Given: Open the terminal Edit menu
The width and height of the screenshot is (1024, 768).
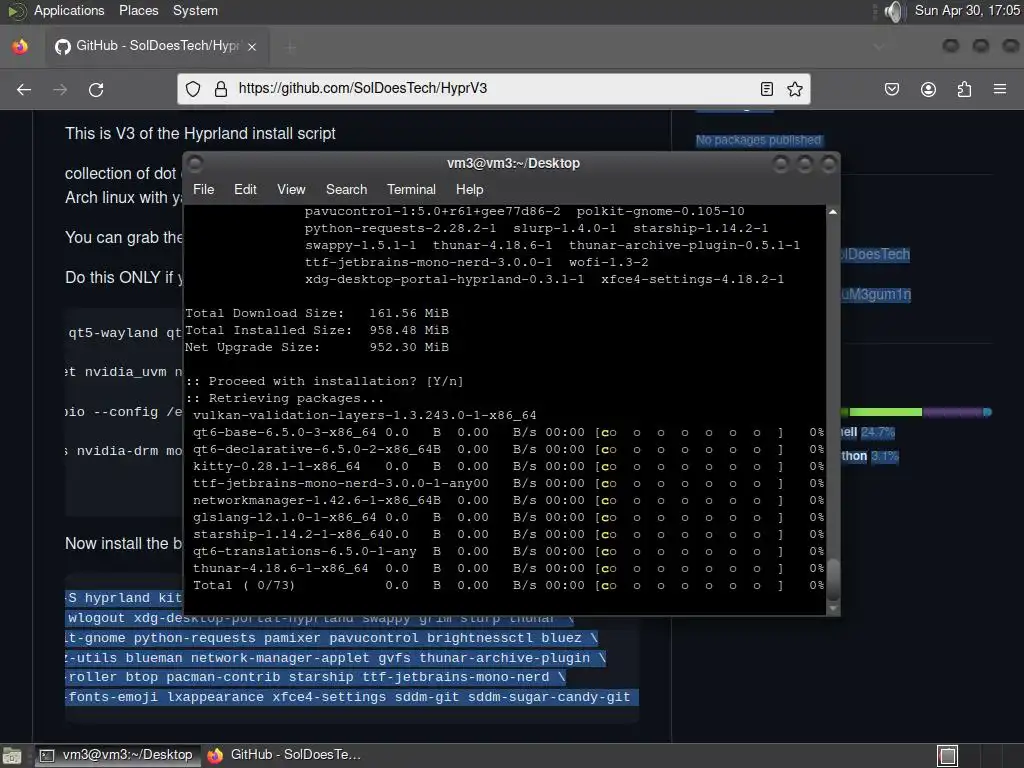Looking at the screenshot, I should click(x=245, y=189).
